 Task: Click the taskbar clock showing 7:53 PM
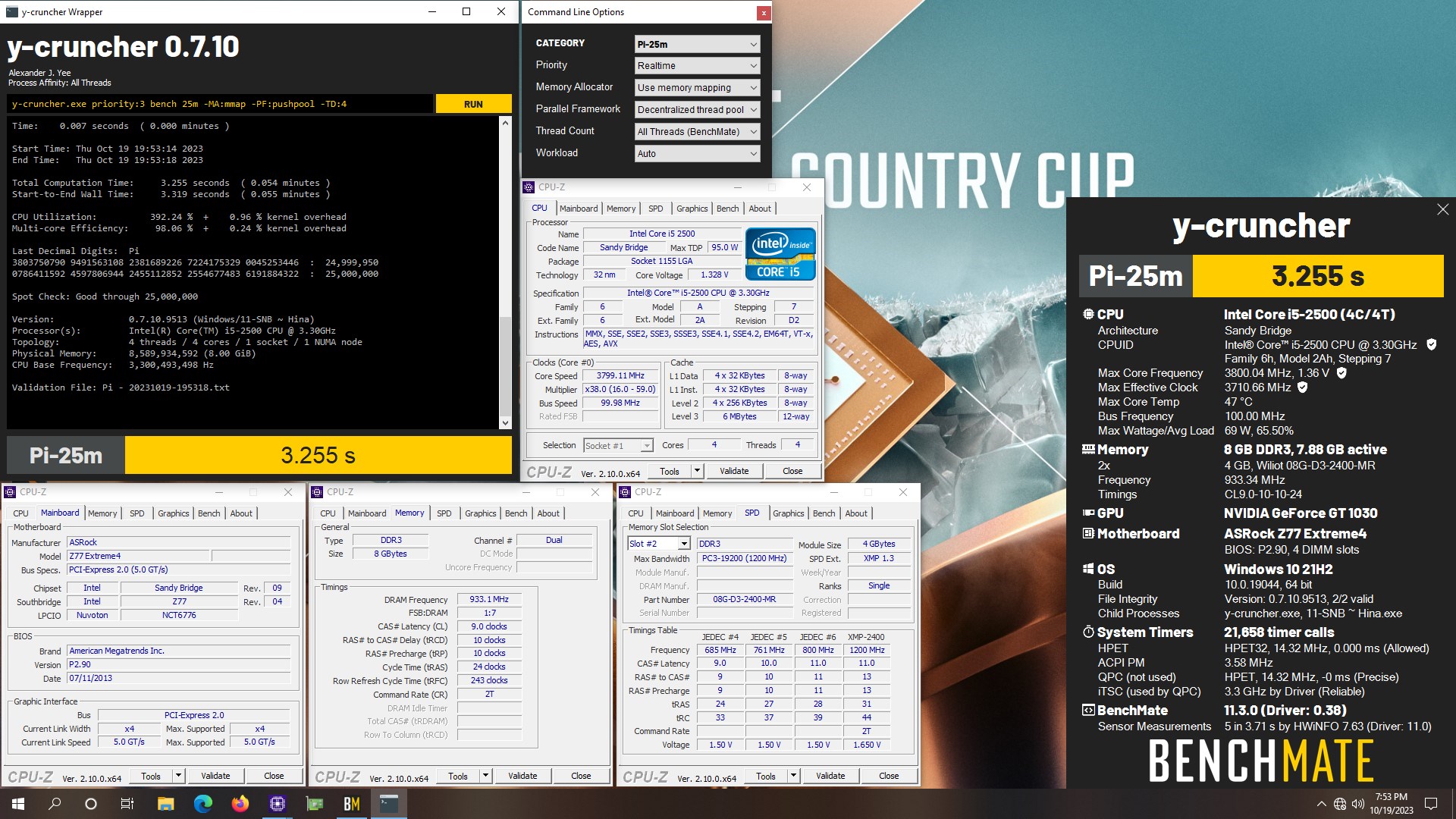click(1392, 804)
